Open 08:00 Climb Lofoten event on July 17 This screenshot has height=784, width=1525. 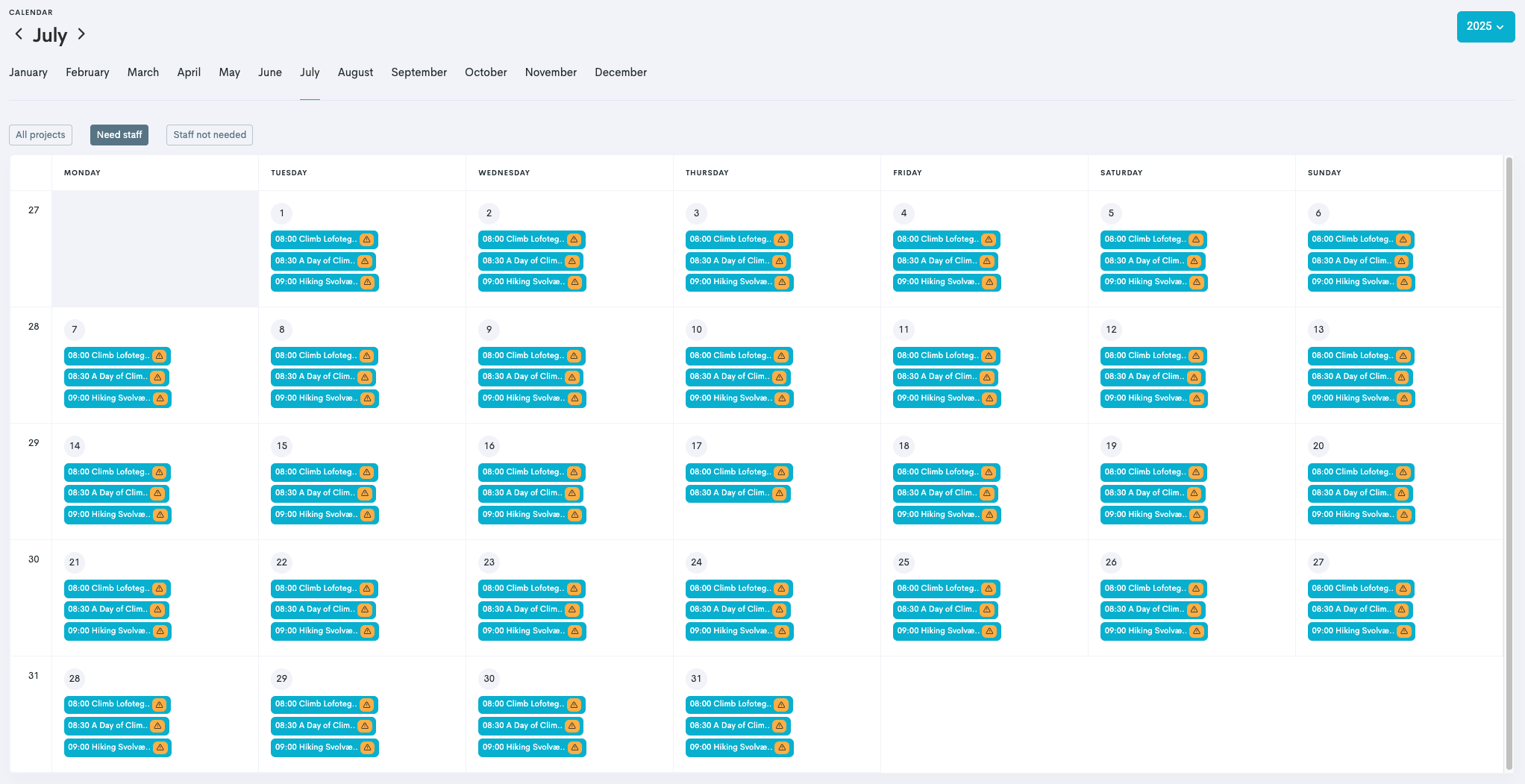[x=739, y=472]
